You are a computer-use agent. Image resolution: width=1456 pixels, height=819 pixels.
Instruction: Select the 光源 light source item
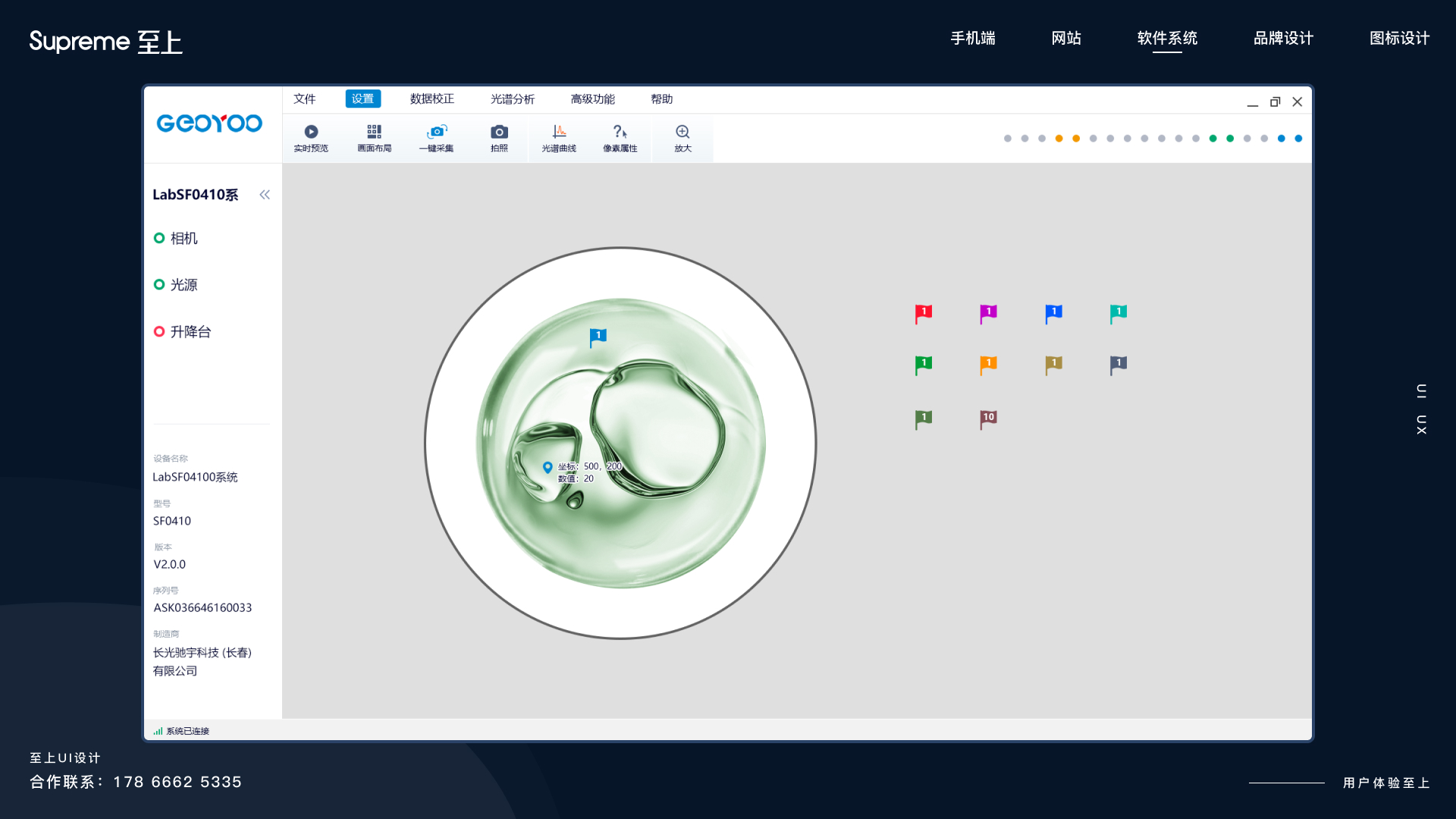point(183,285)
